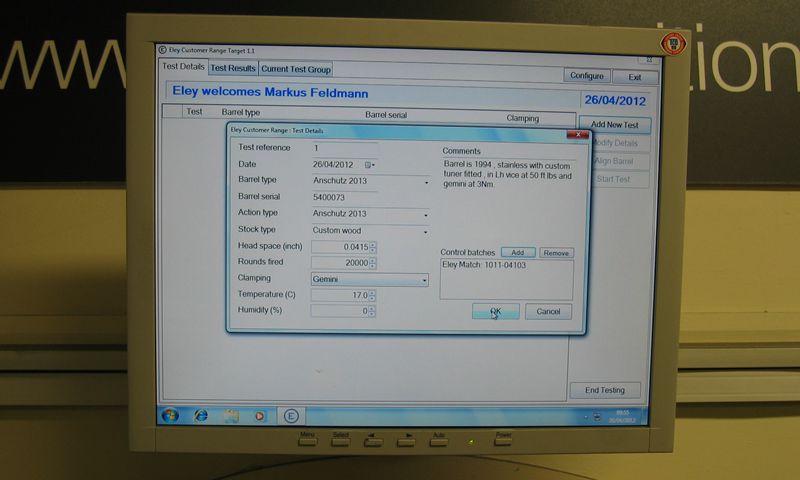Screen dimensions: 800x480
Task: Close the Test Details dialog
Action: 578,135
